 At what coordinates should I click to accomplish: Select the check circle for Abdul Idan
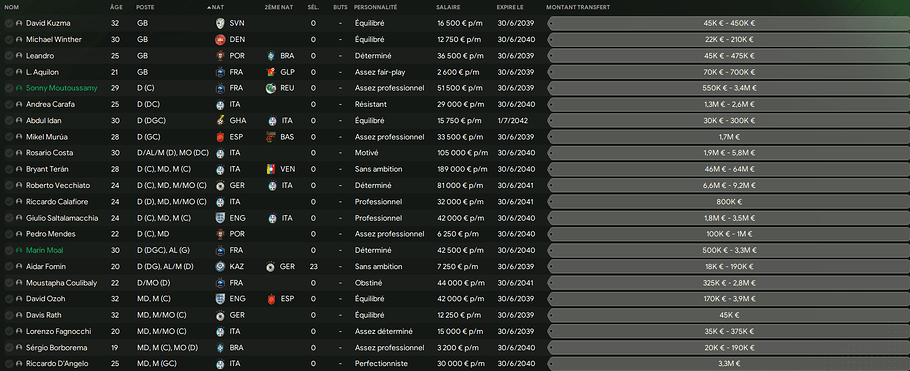pyautogui.click(x=9, y=121)
